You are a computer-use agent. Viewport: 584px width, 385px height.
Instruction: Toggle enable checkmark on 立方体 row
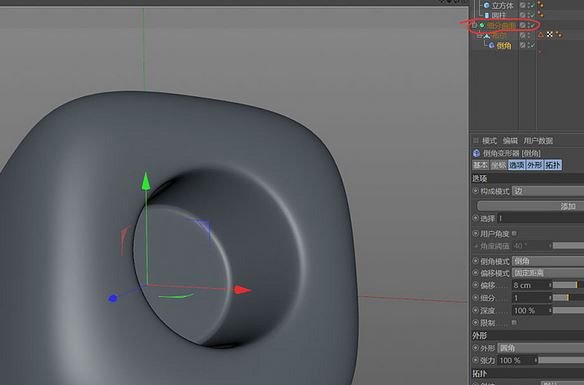533,5
